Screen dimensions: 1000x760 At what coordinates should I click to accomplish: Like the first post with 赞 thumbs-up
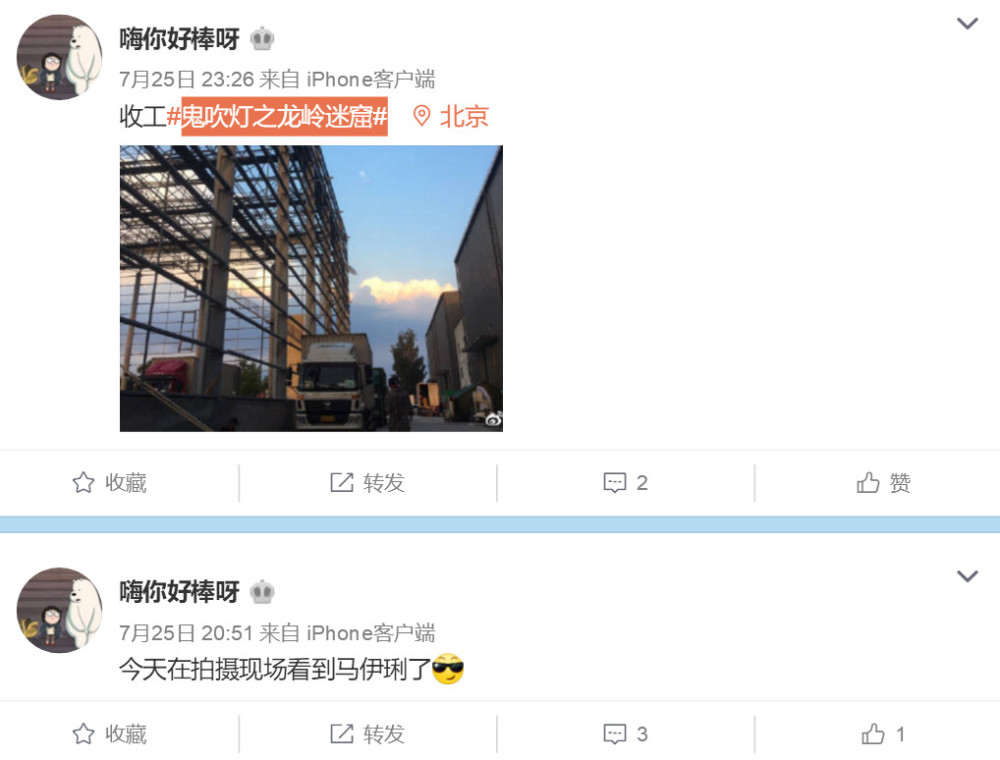(x=883, y=483)
